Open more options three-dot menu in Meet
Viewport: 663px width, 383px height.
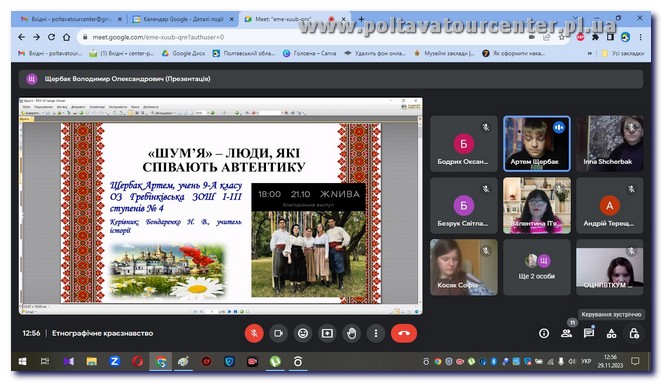[375, 334]
